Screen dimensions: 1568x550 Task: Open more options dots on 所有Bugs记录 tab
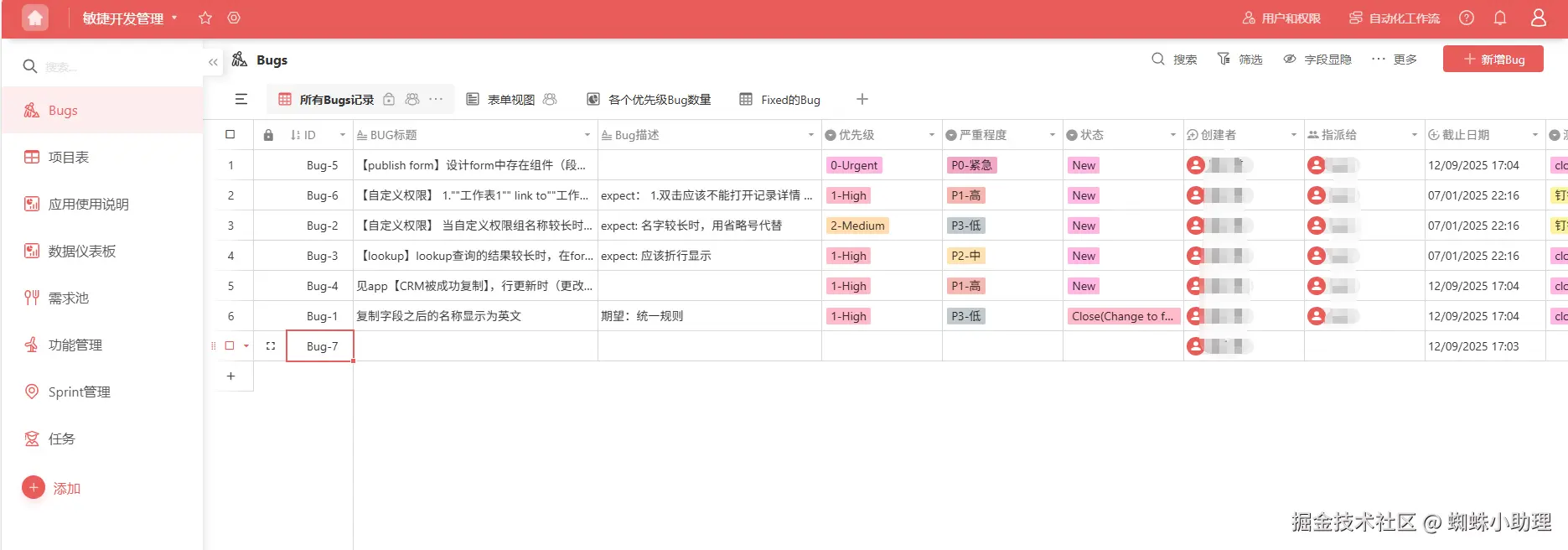pos(436,99)
